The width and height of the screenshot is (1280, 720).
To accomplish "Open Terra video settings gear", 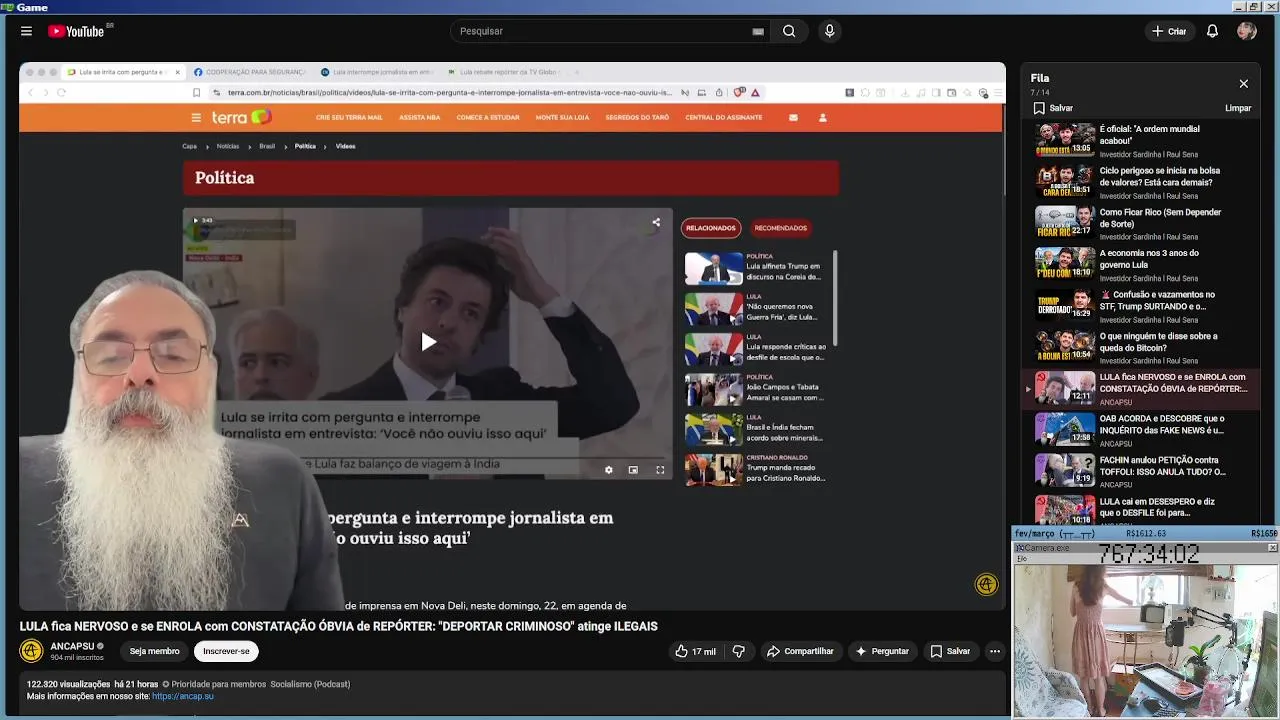I will (x=608, y=469).
